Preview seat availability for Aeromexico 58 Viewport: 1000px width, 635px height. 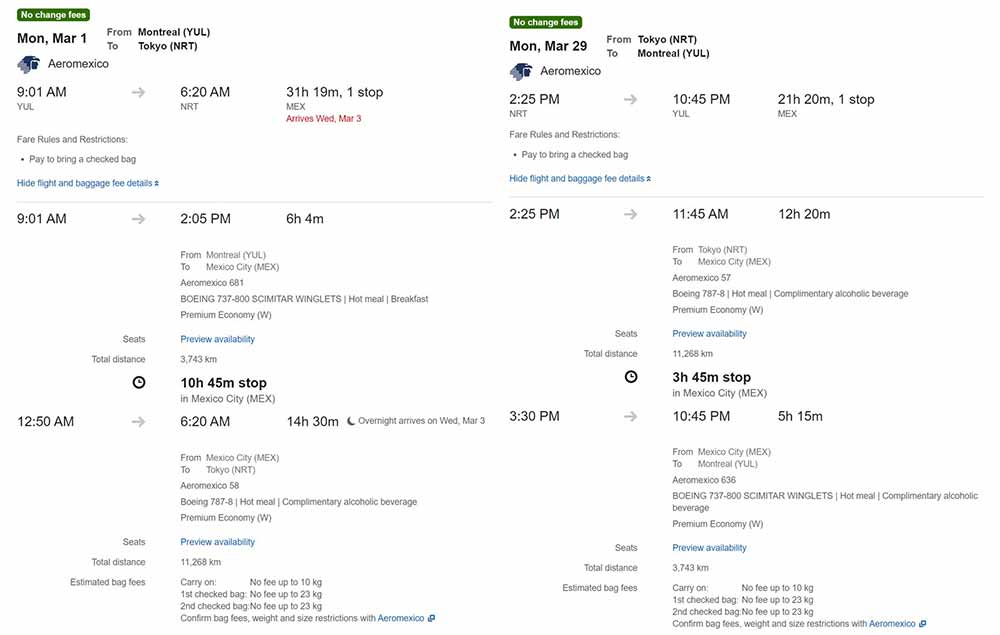pyautogui.click(x=217, y=542)
